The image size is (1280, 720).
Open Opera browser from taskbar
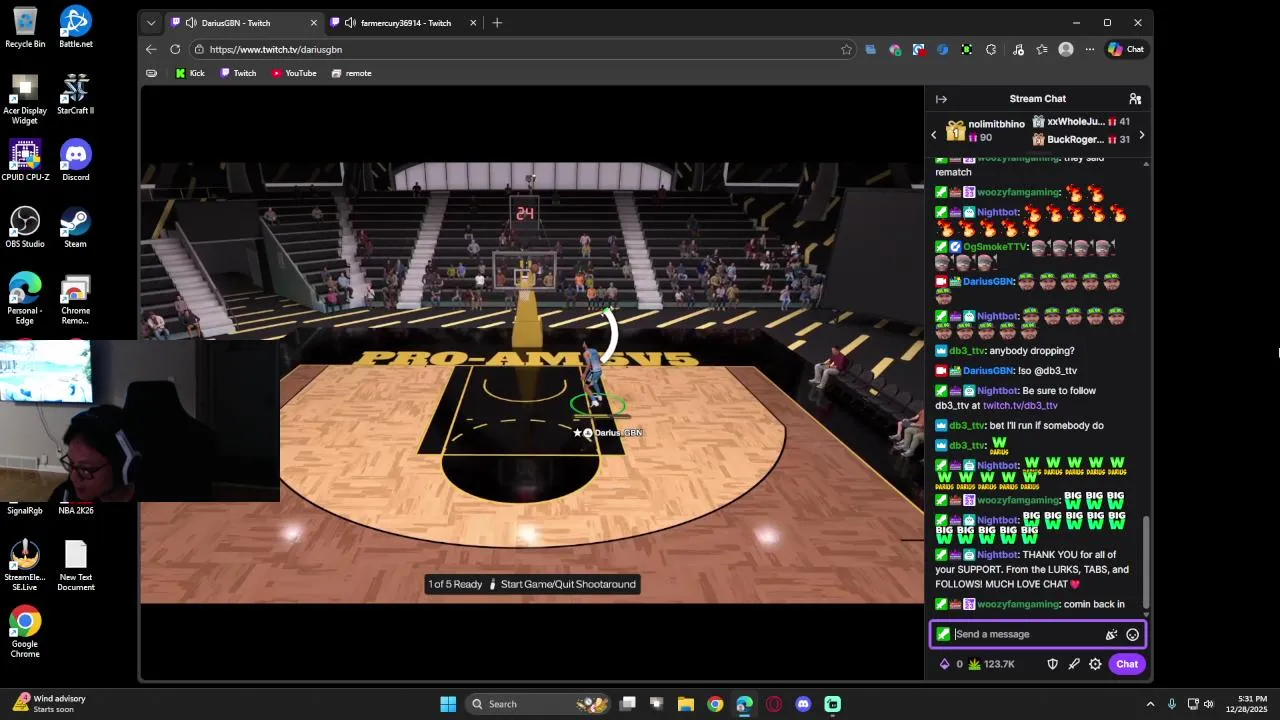tap(774, 704)
